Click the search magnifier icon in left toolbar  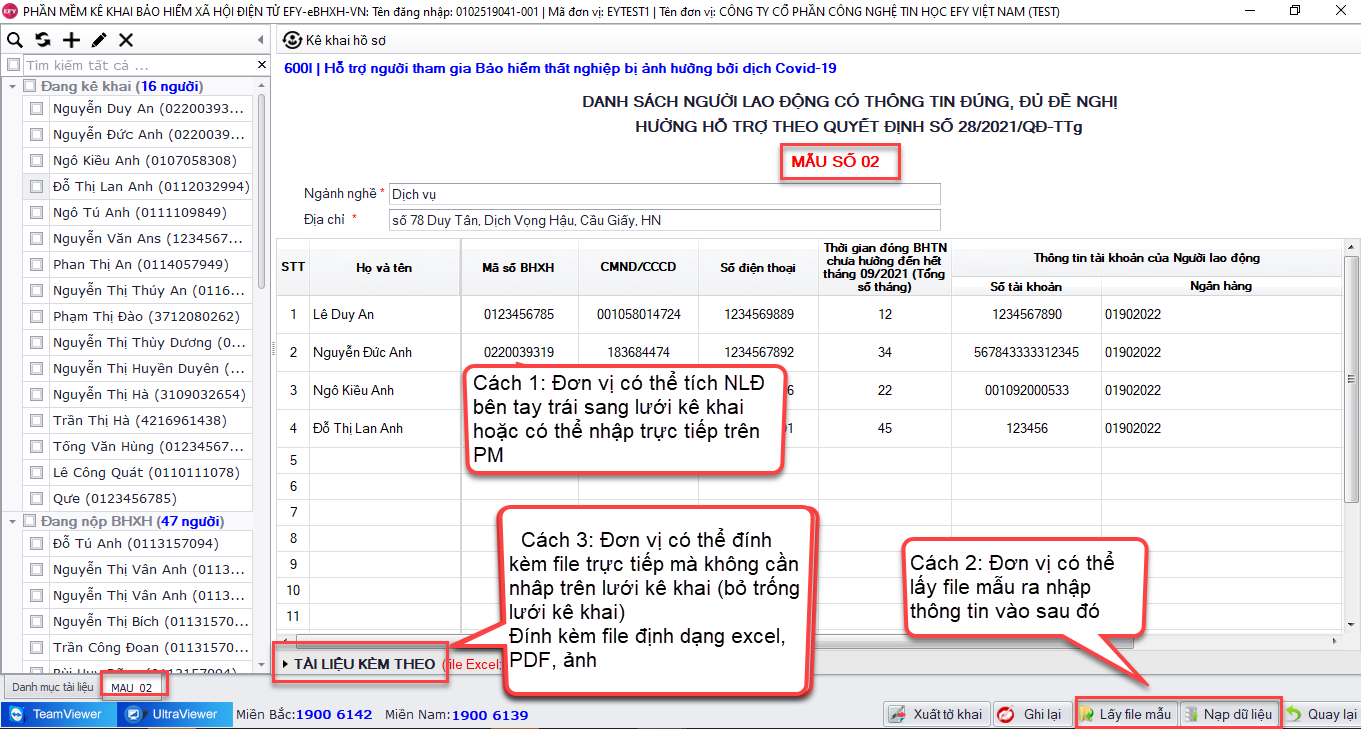point(15,40)
